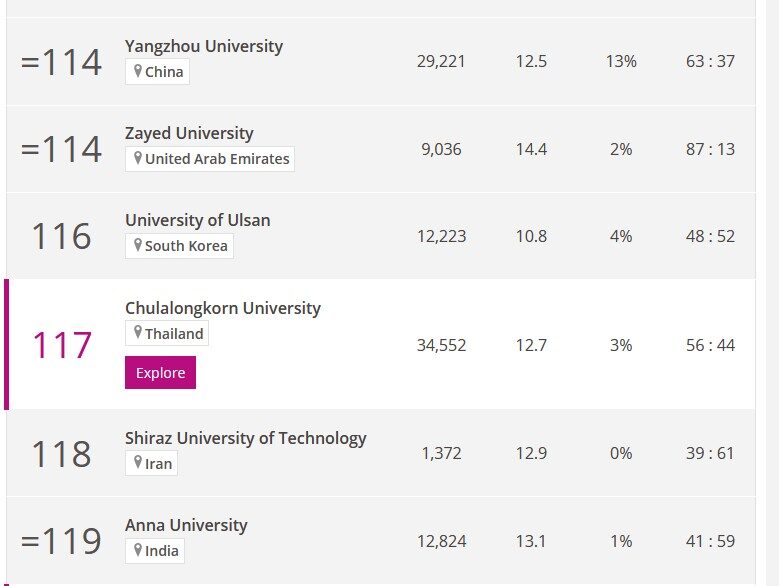Click the location pin icon beside Iran
The width and height of the screenshot is (779, 586).
[138, 463]
